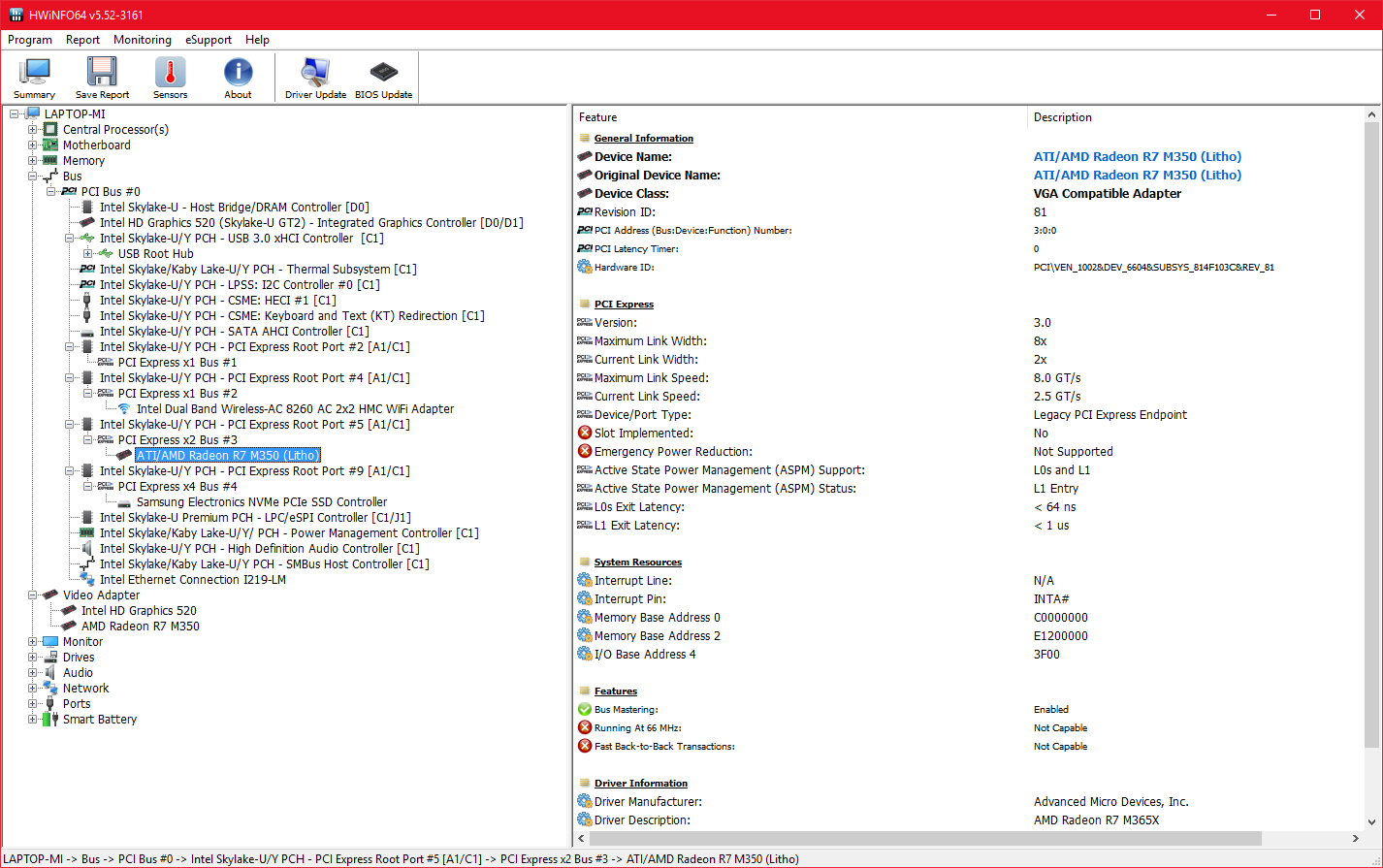Image resolution: width=1383 pixels, height=868 pixels.
Task: Click the WiFi icon beside Intel Wireless-AC 8260
Action: tap(124, 409)
